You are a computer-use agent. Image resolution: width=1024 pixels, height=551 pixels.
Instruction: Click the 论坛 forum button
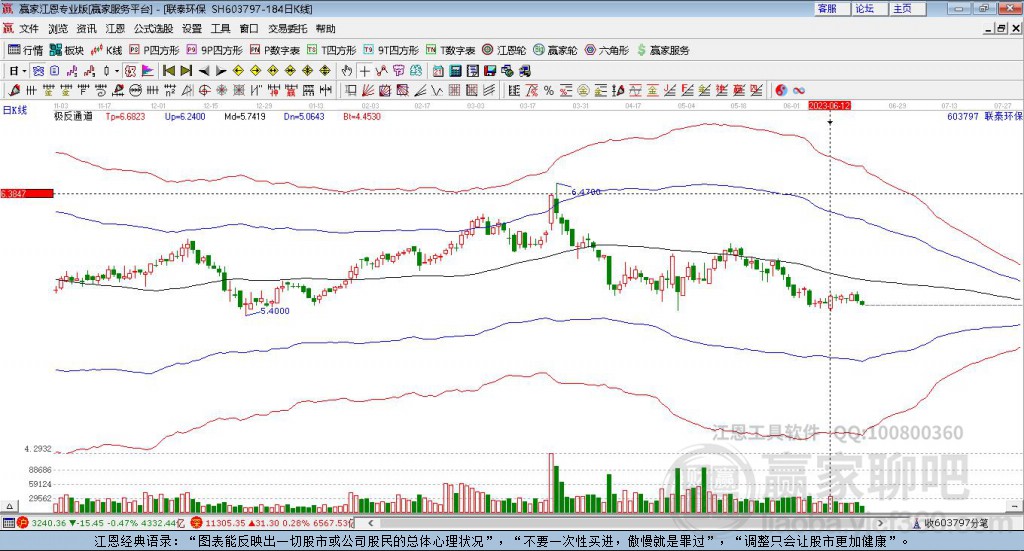[869, 8]
